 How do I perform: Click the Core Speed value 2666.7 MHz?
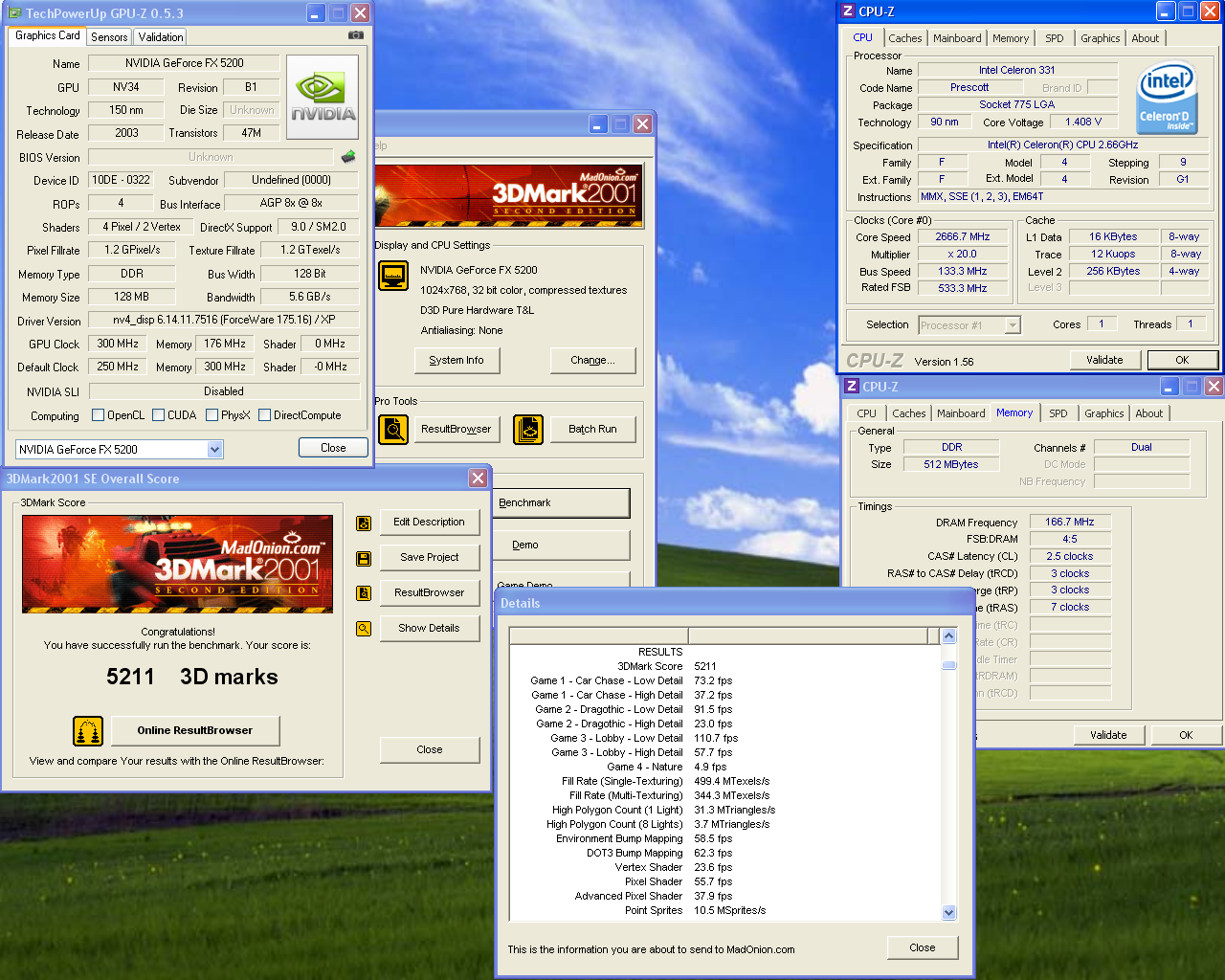tap(963, 237)
